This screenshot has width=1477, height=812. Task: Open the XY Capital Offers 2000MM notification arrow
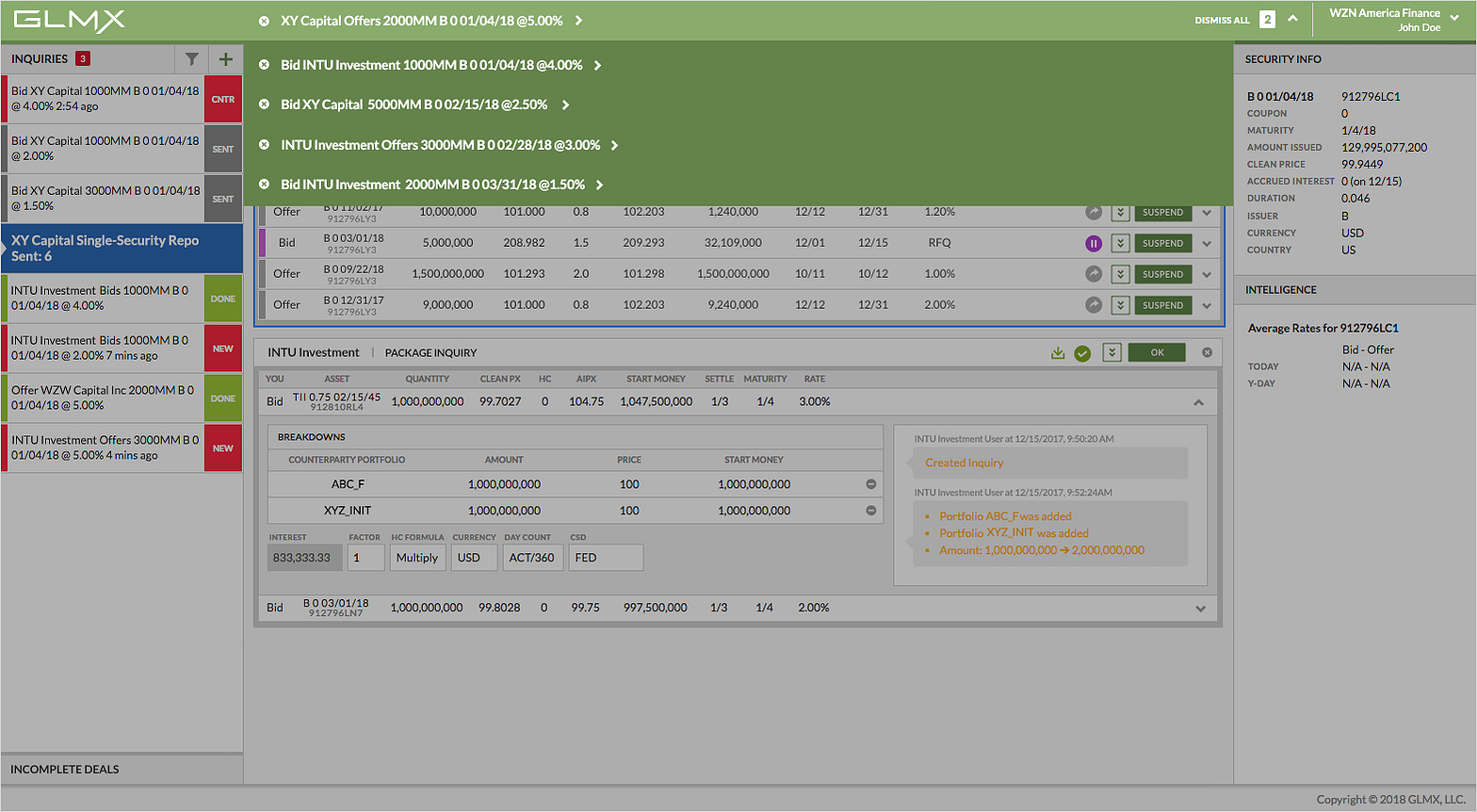(579, 21)
